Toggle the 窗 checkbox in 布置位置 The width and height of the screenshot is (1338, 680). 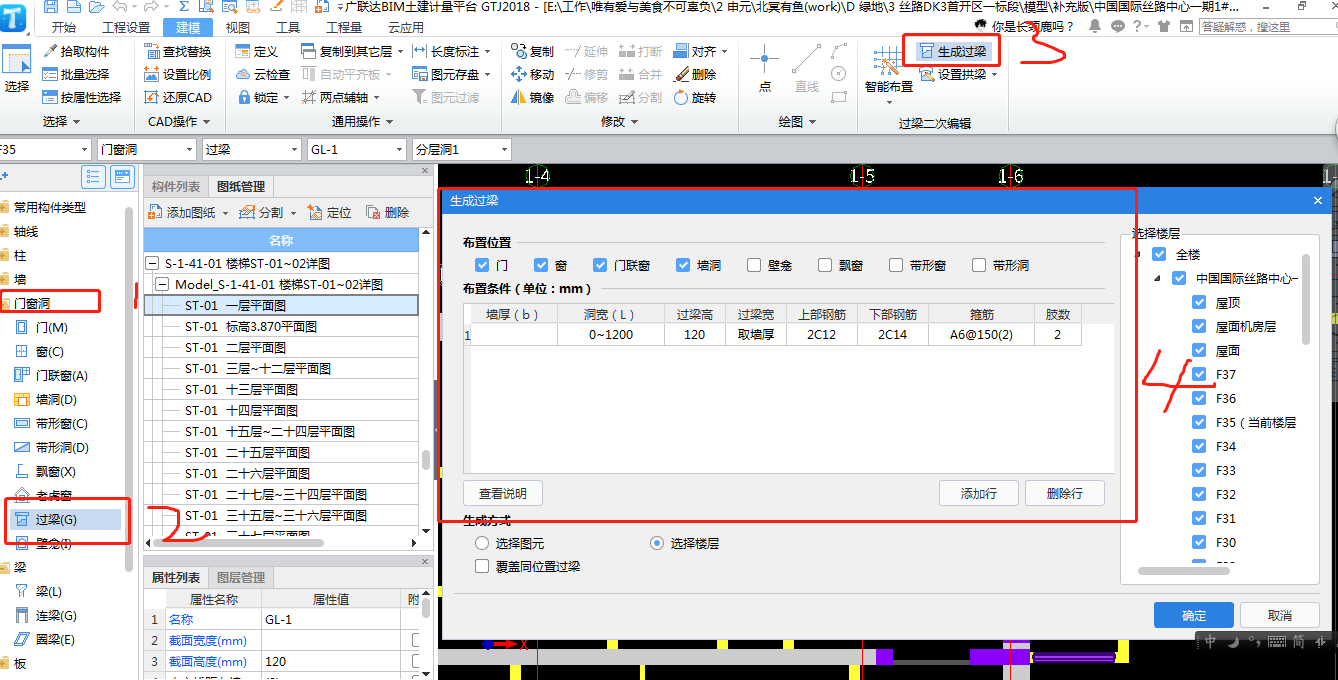541,265
